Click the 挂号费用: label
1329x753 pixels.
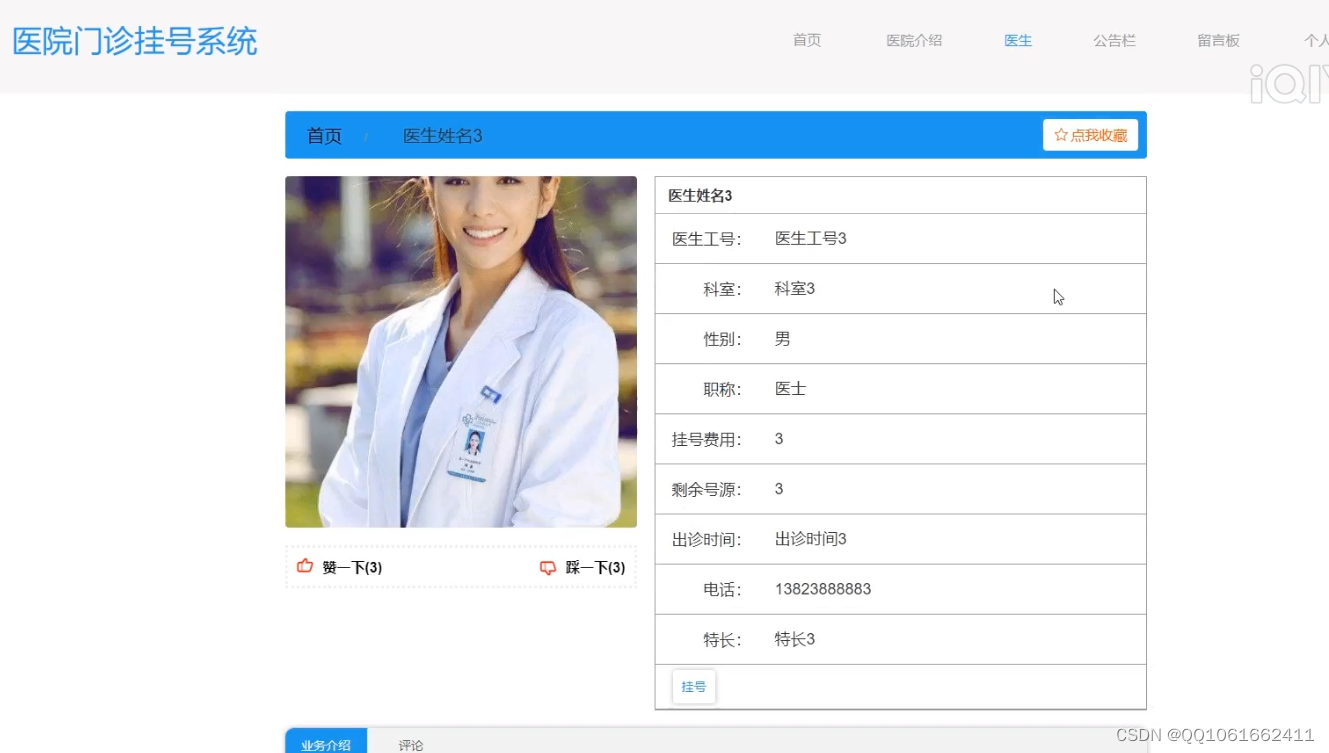pos(707,439)
